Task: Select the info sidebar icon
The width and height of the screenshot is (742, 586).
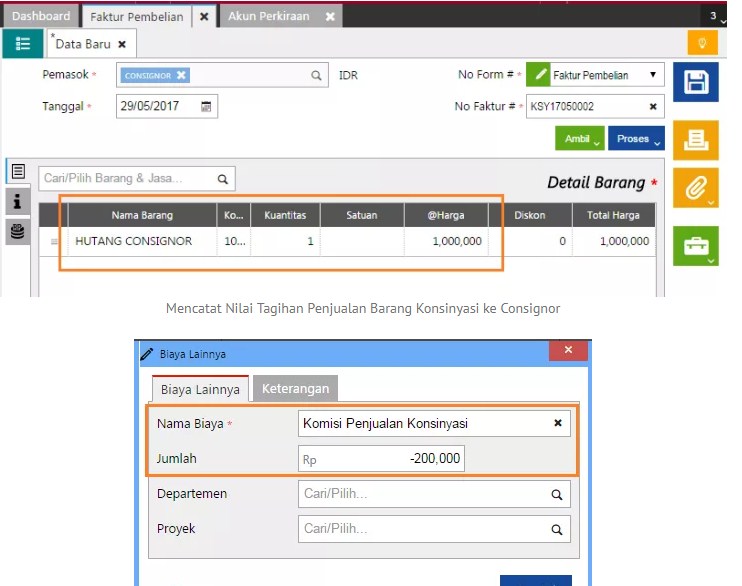Action: click(x=17, y=201)
